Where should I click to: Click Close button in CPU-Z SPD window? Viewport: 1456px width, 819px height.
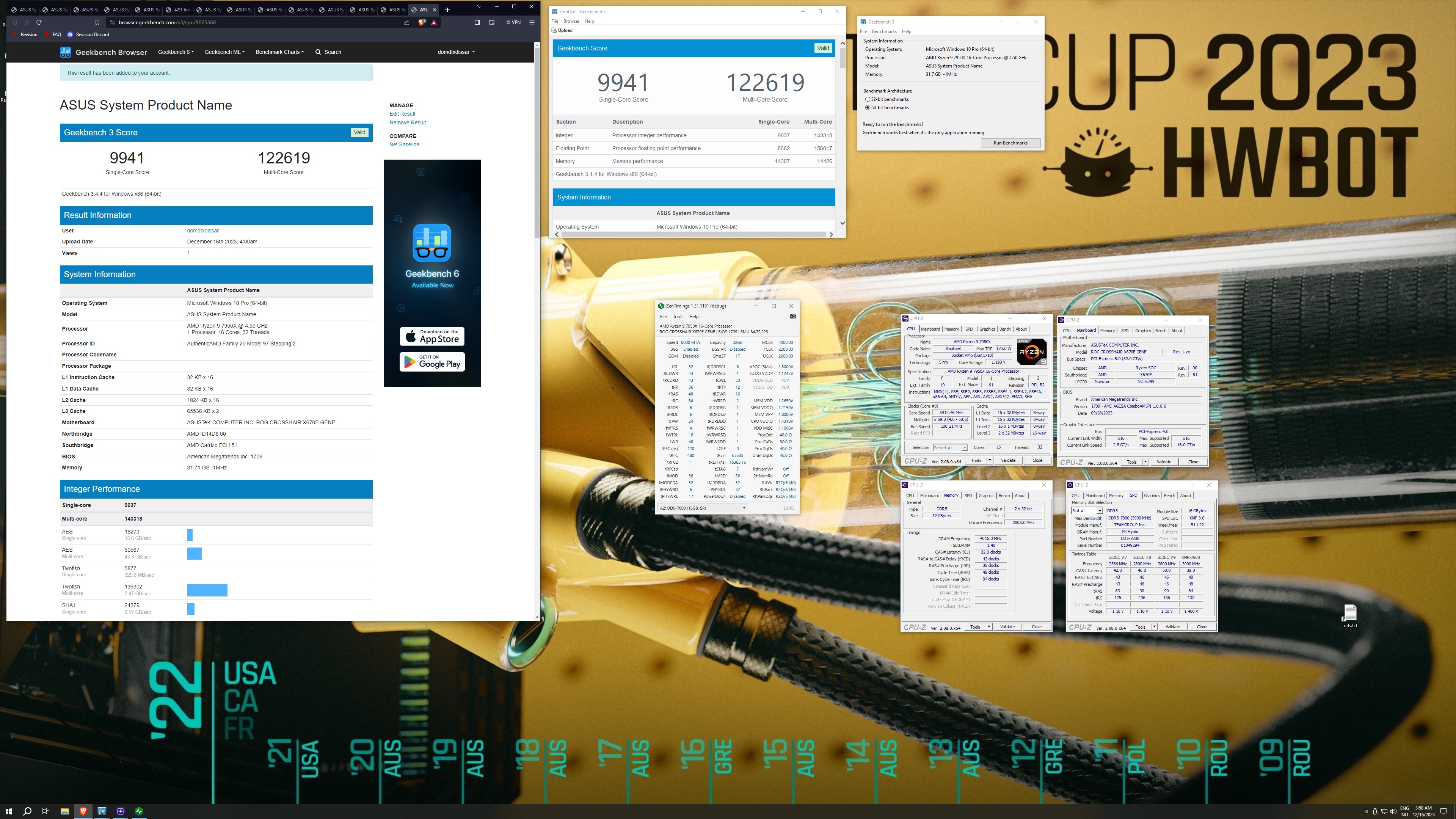click(1202, 627)
